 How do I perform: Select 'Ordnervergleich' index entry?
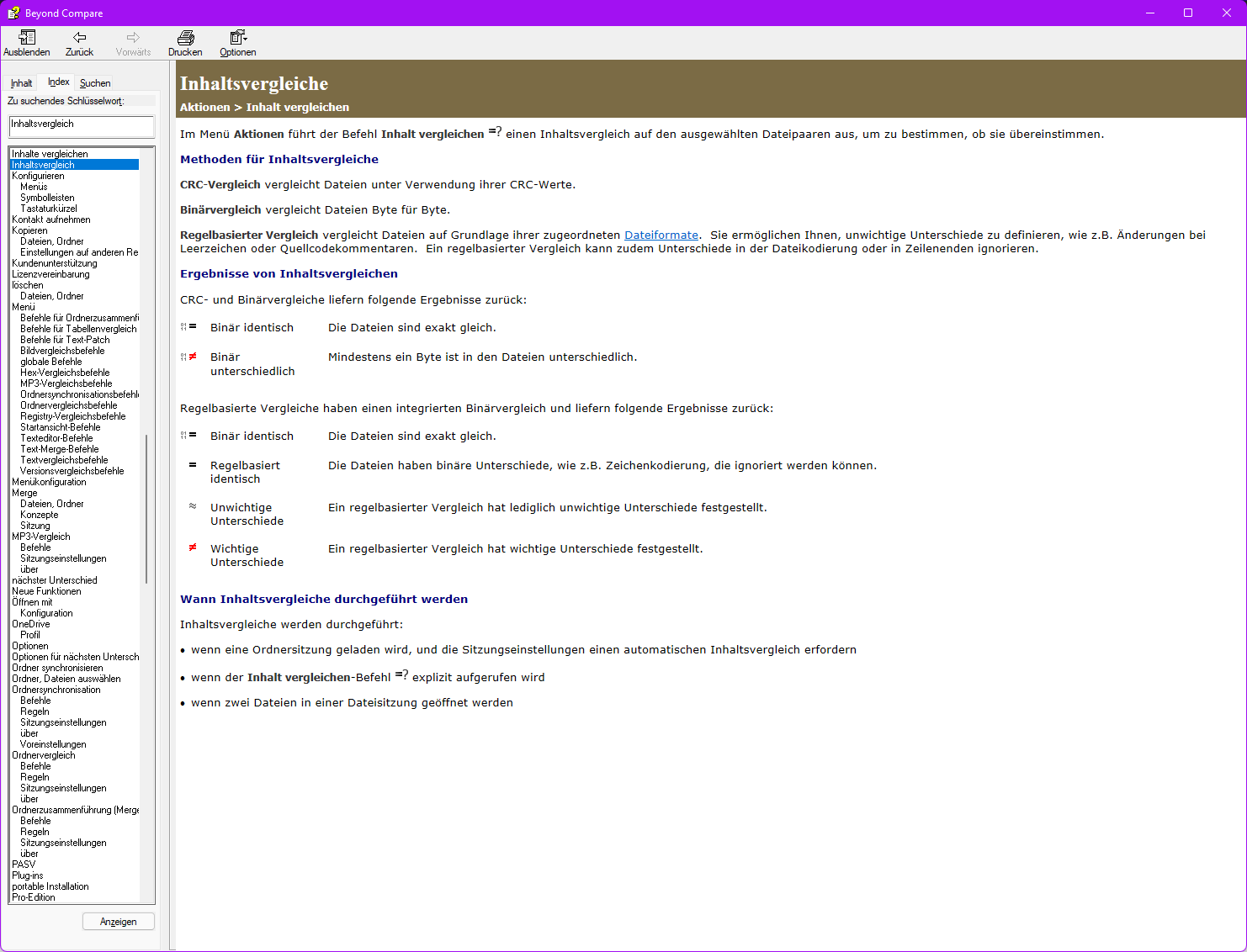(44, 755)
